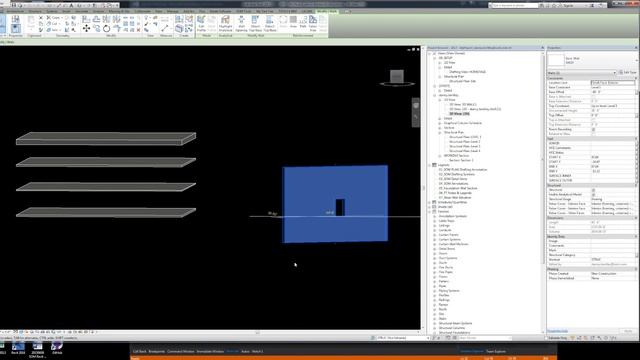Open the wall type selector dropdown
640x360 pixels.
[637, 60]
